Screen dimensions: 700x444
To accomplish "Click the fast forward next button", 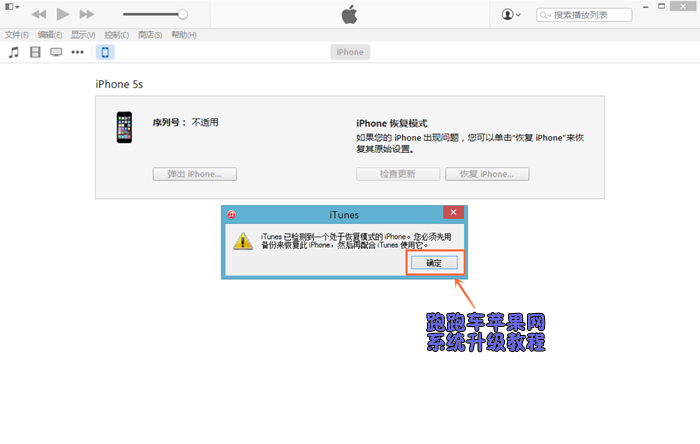I will [x=87, y=14].
